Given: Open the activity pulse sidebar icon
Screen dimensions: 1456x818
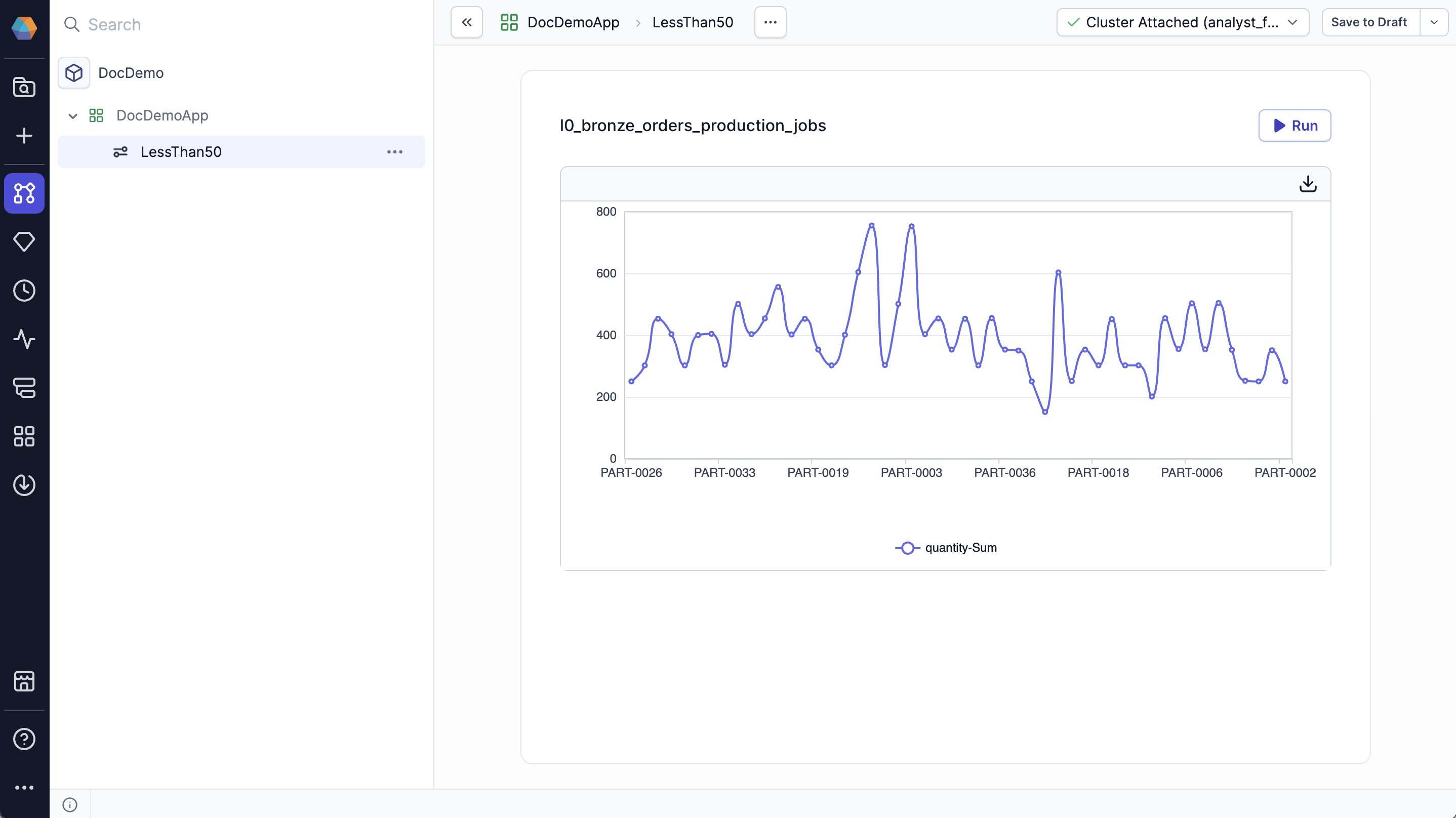Looking at the screenshot, I should point(24,339).
